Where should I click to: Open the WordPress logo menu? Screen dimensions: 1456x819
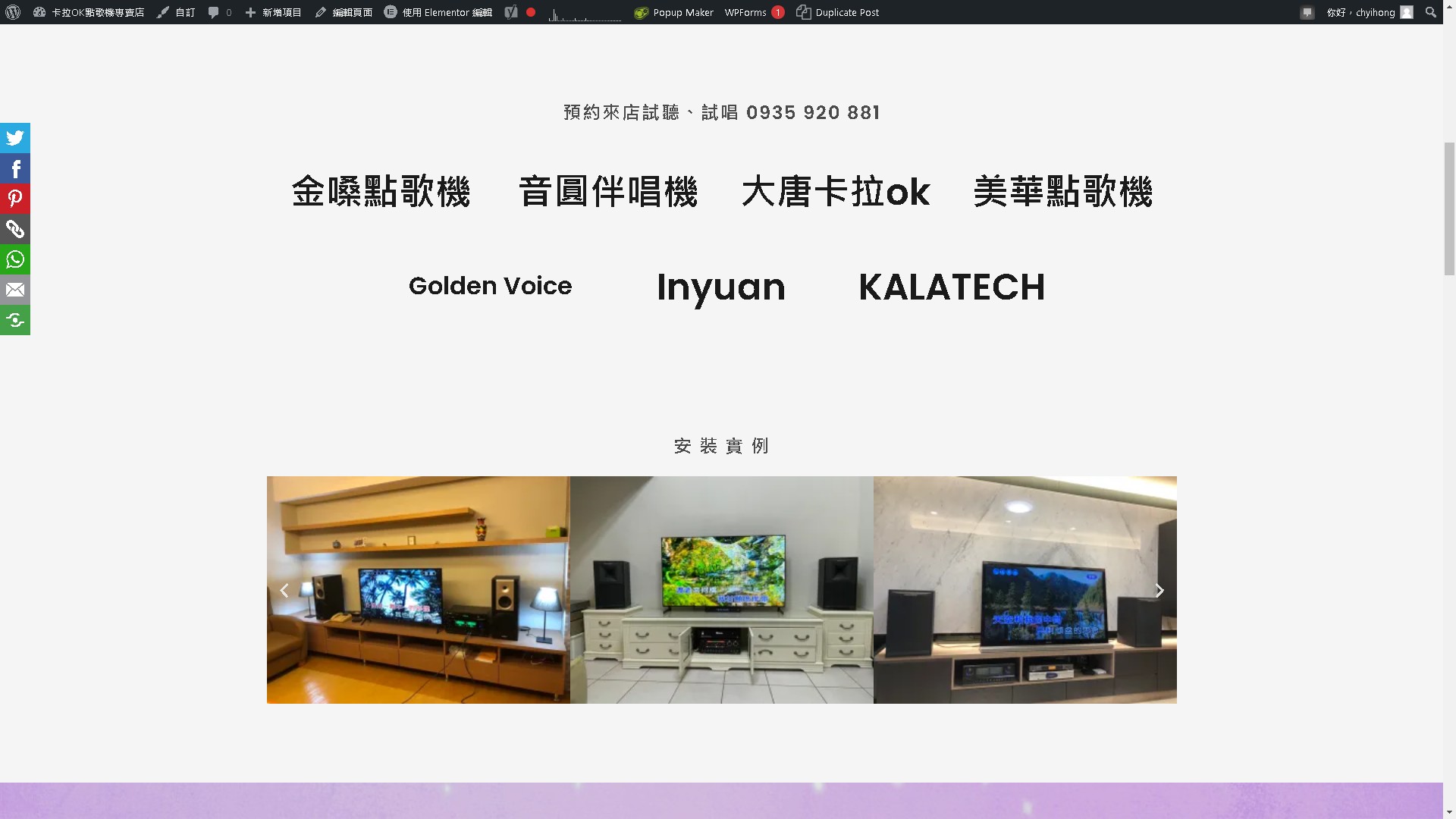(x=12, y=12)
